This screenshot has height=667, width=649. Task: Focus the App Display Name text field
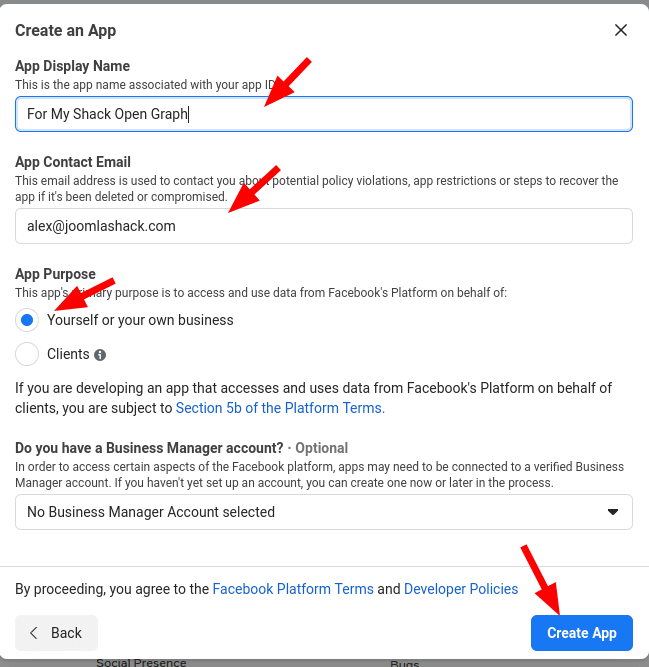tap(324, 114)
